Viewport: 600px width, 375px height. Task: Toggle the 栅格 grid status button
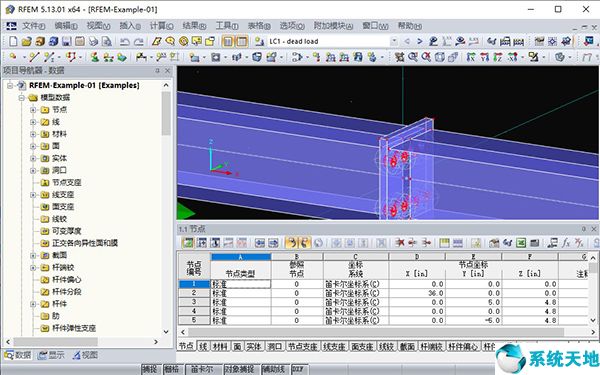(x=171, y=369)
